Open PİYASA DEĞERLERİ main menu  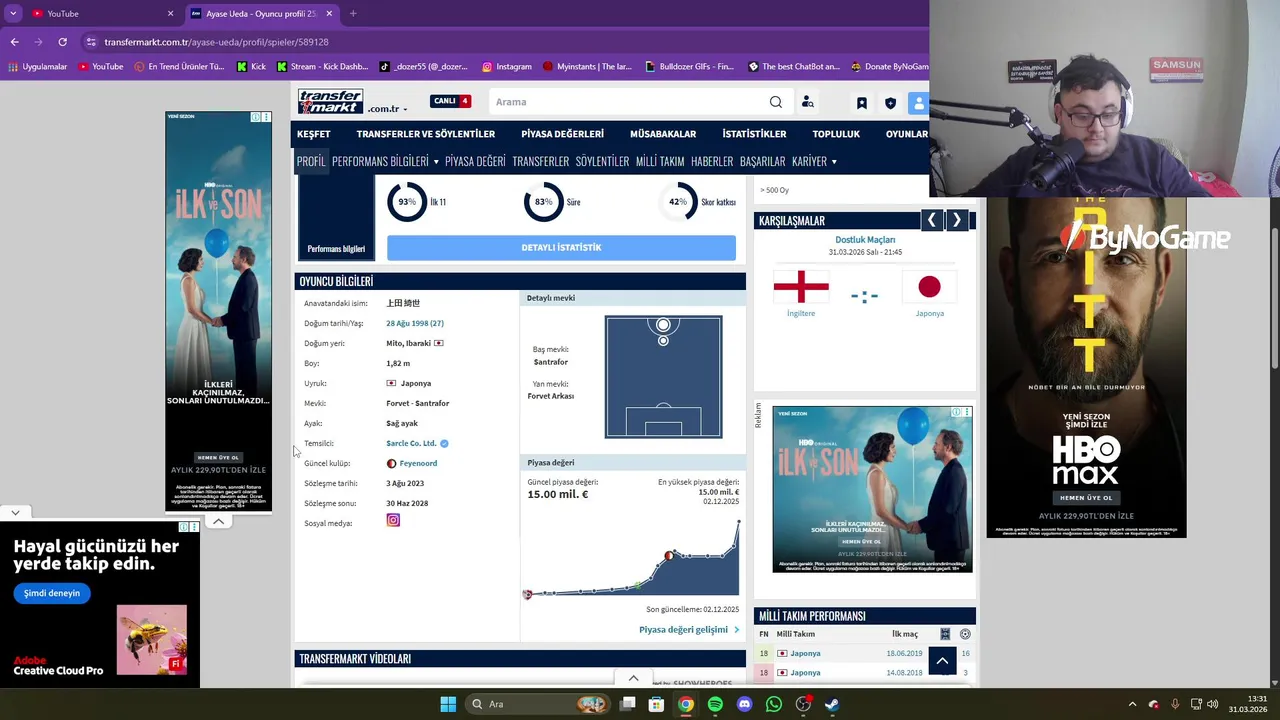(x=562, y=134)
